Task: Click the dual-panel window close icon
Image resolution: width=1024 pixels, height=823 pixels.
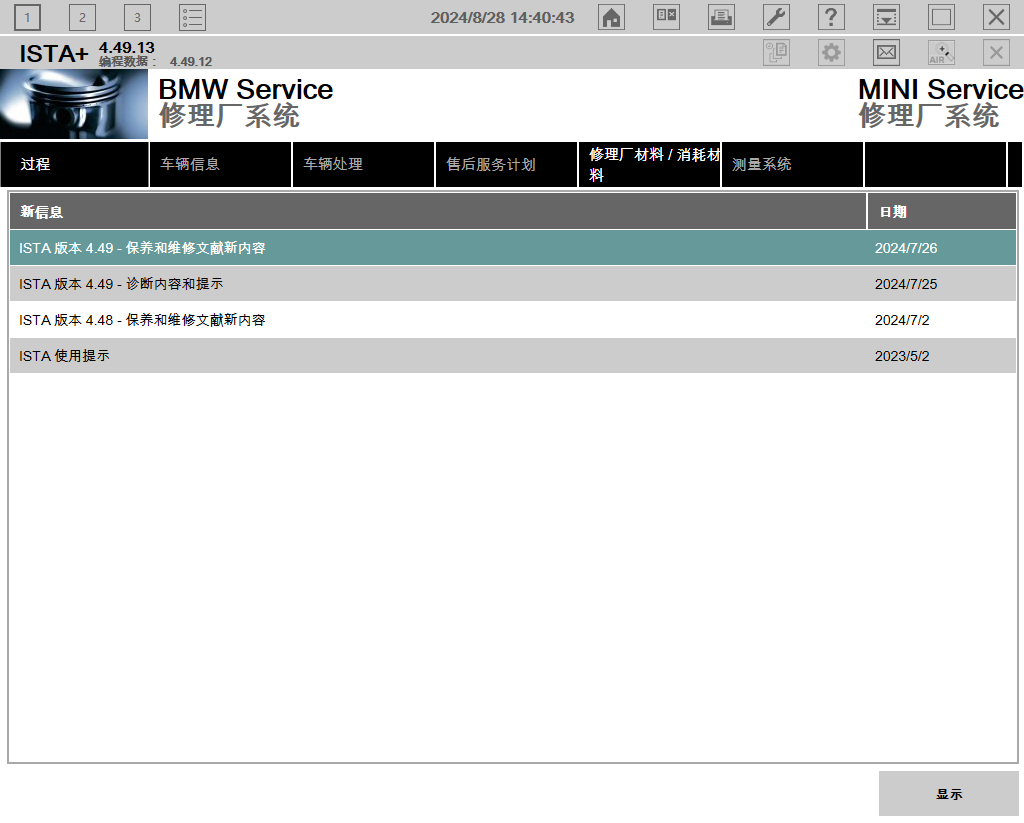Action: 666,18
